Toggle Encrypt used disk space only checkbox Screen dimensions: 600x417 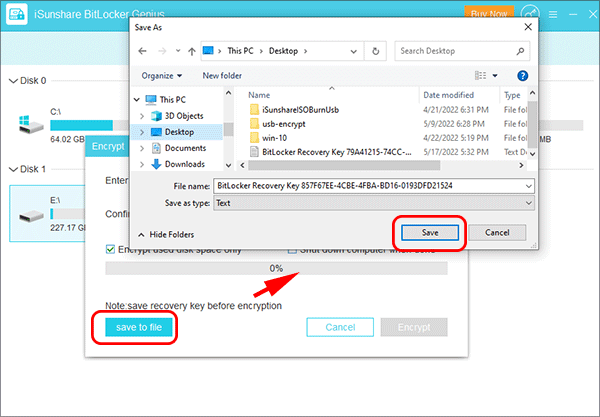coord(111,250)
